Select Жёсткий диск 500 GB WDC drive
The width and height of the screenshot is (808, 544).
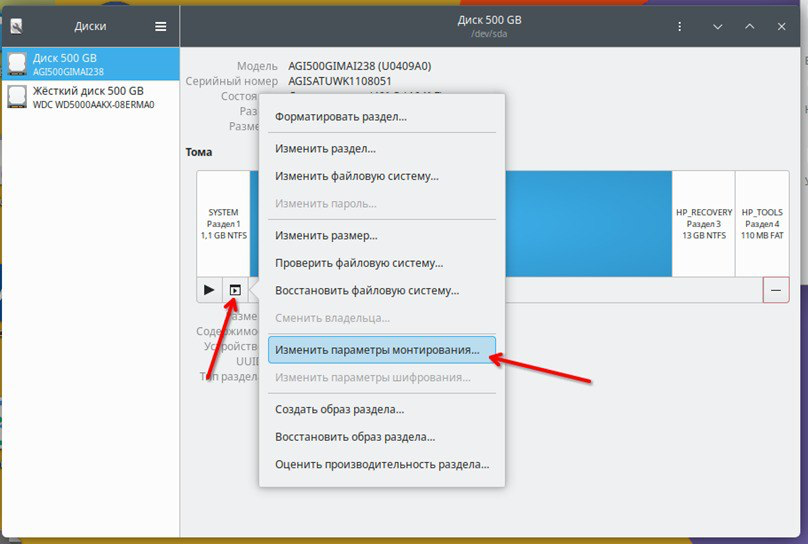tap(91, 97)
